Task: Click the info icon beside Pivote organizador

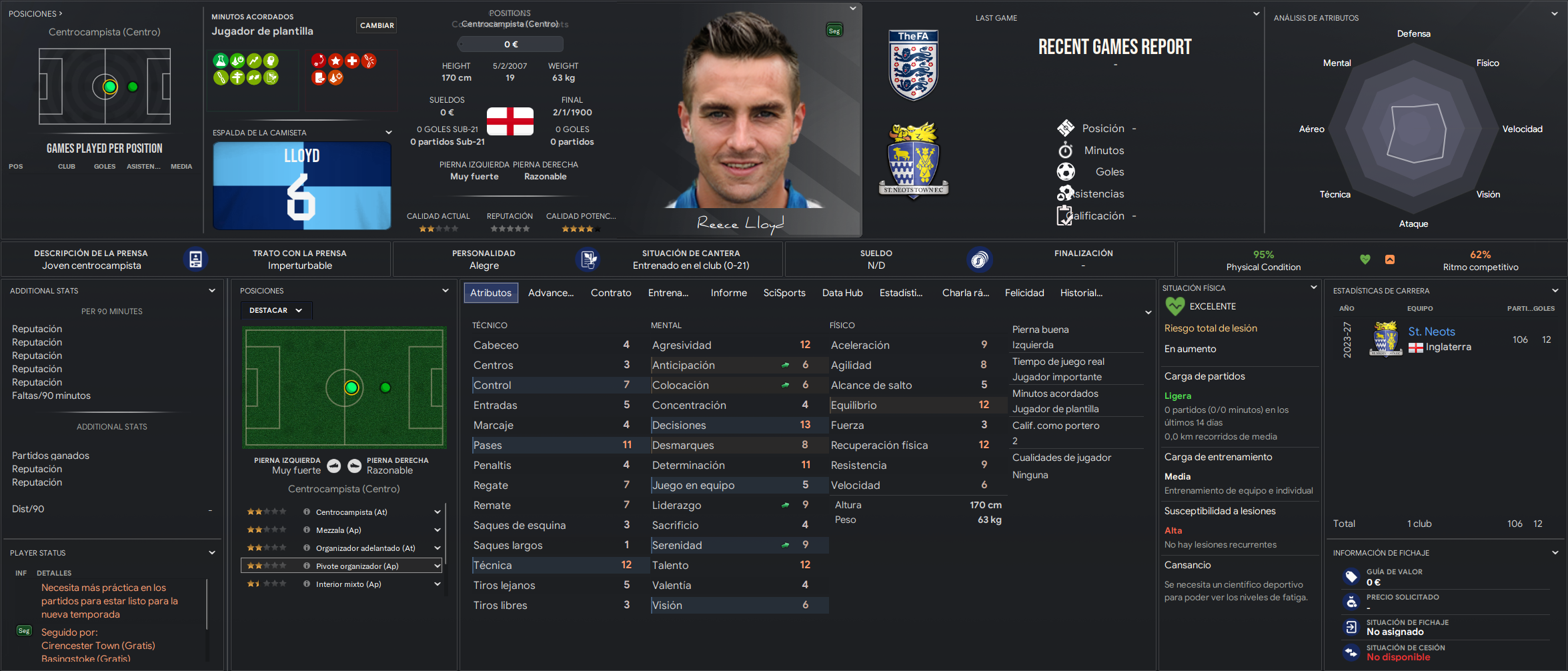Action: click(x=307, y=566)
